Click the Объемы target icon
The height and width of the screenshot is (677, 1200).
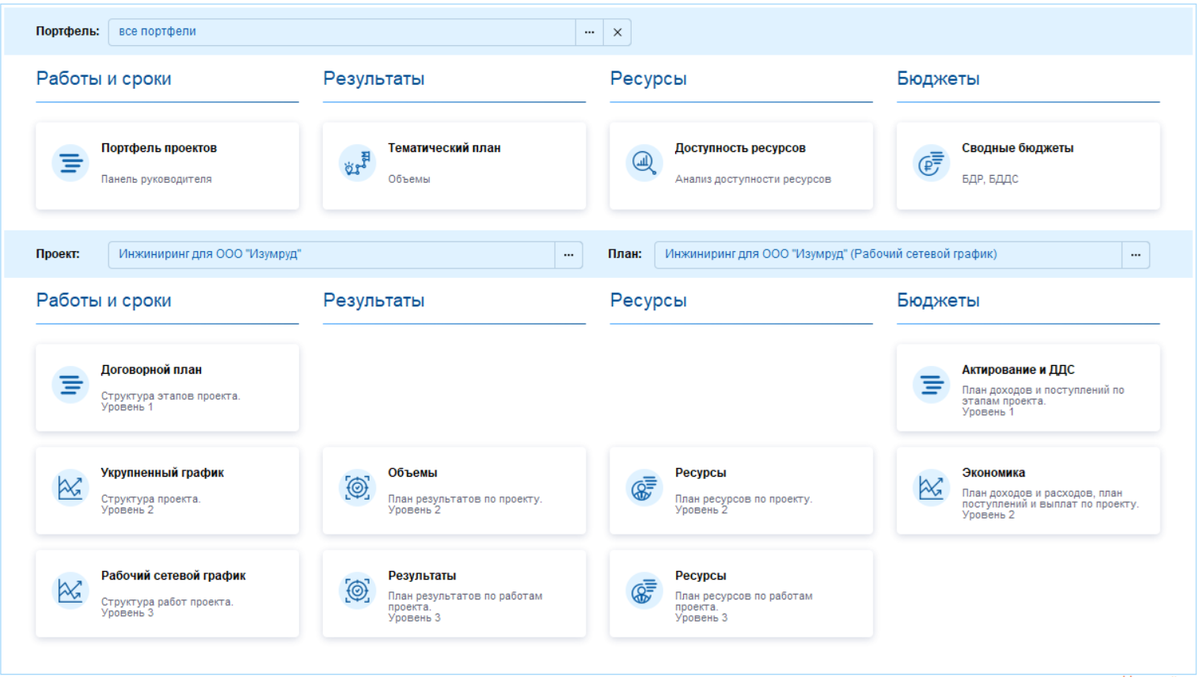click(x=357, y=488)
